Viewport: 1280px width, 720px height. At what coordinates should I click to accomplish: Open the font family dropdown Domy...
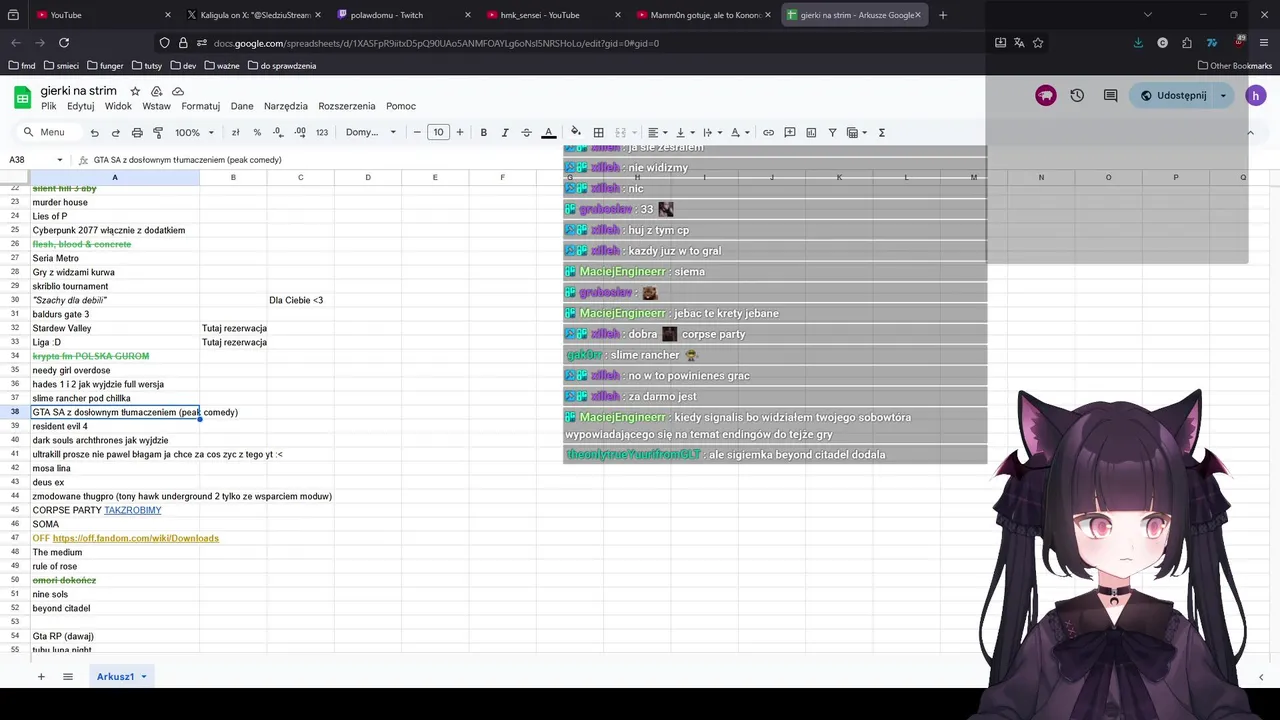(x=371, y=132)
